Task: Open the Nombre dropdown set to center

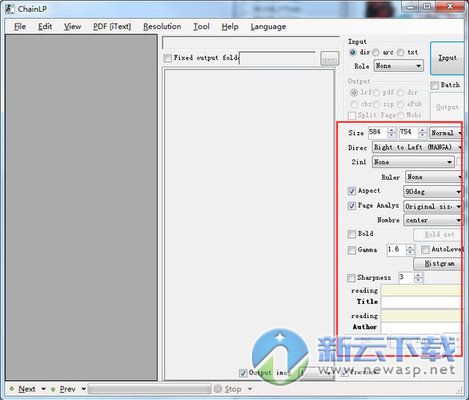Action: [x=432, y=220]
